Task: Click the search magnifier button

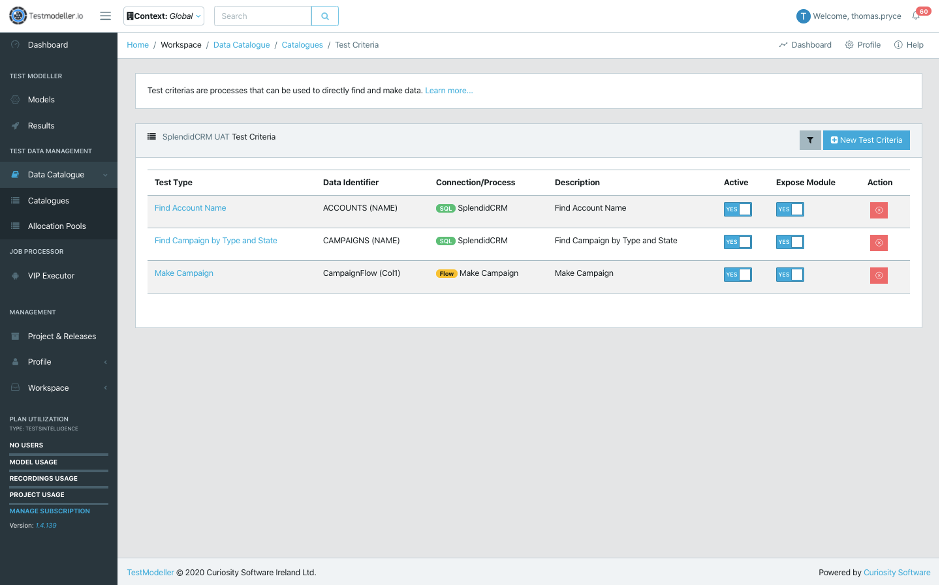Action: (324, 16)
